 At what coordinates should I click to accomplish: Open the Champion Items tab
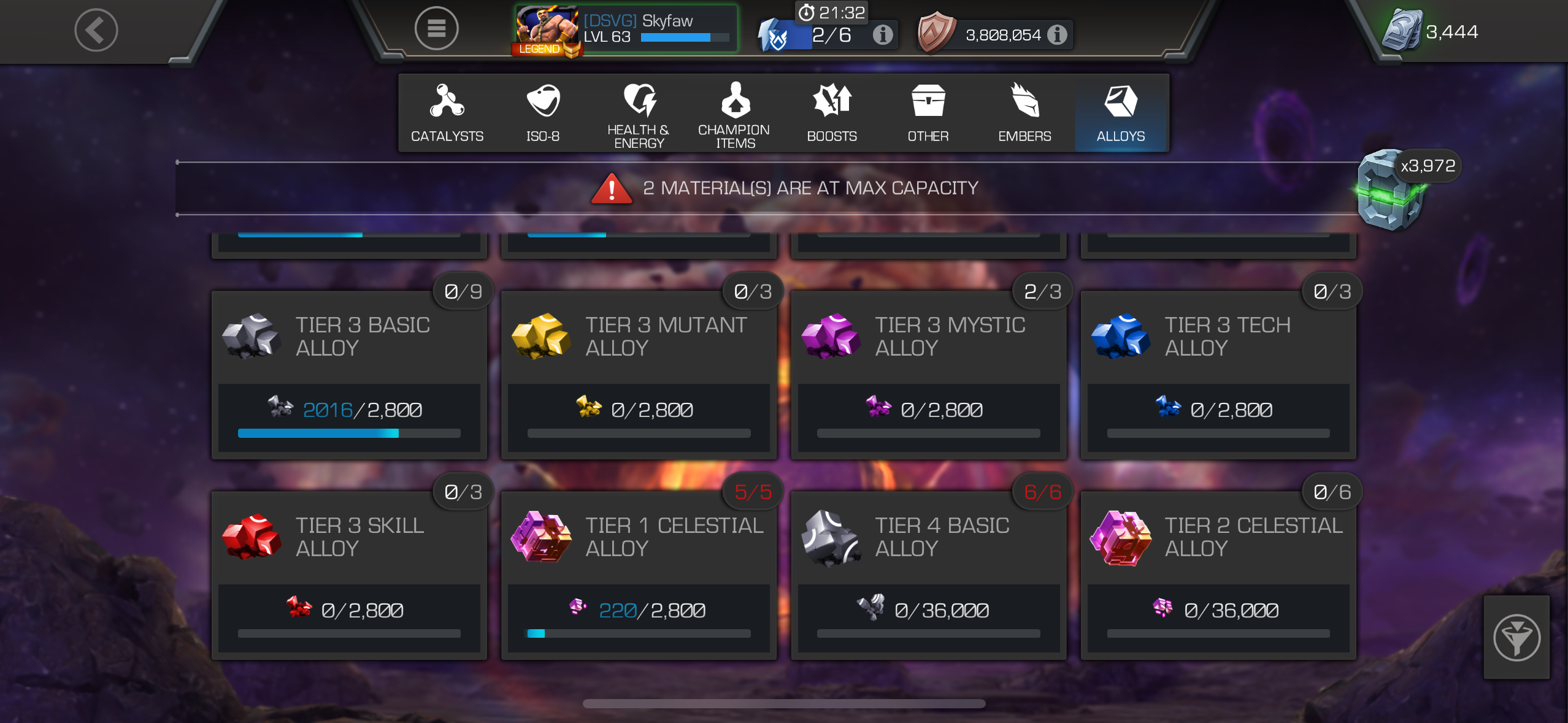[734, 113]
